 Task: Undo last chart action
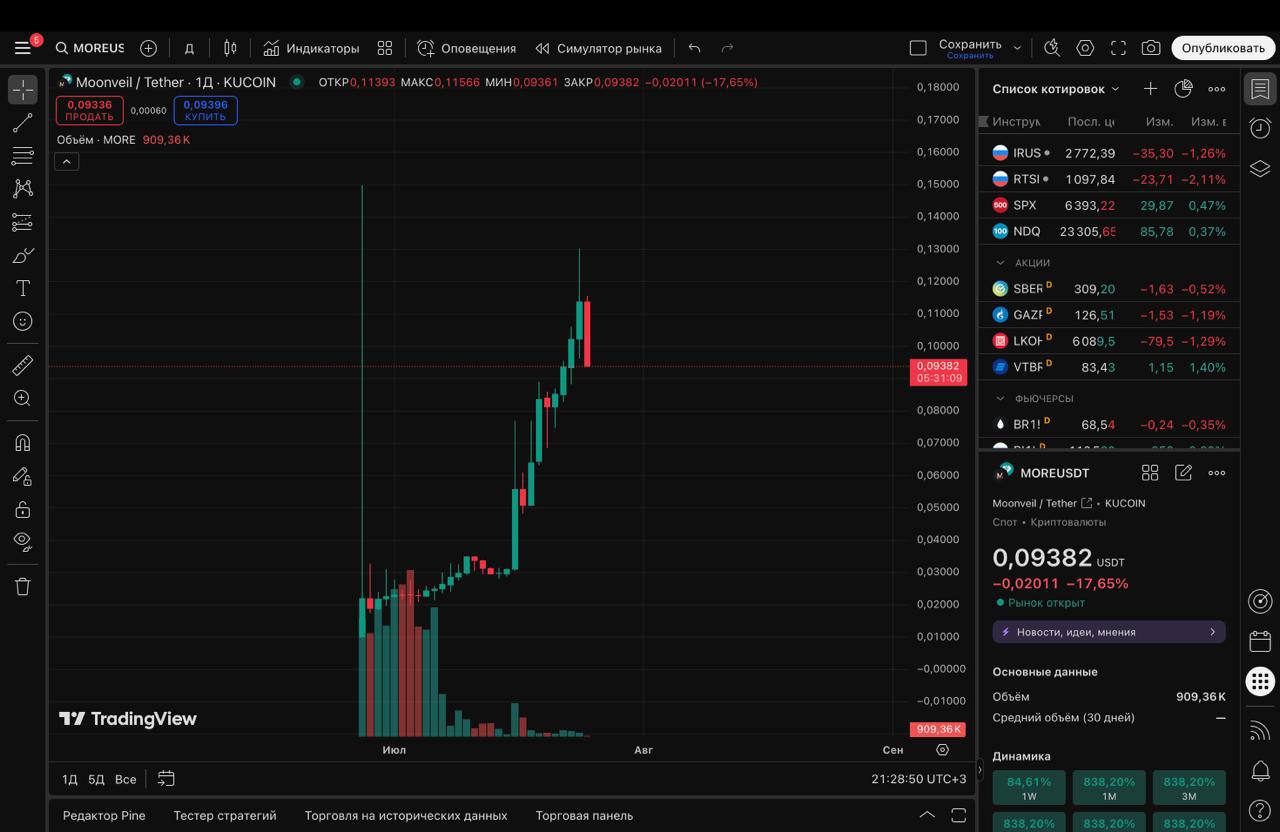[x=694, y=48]
